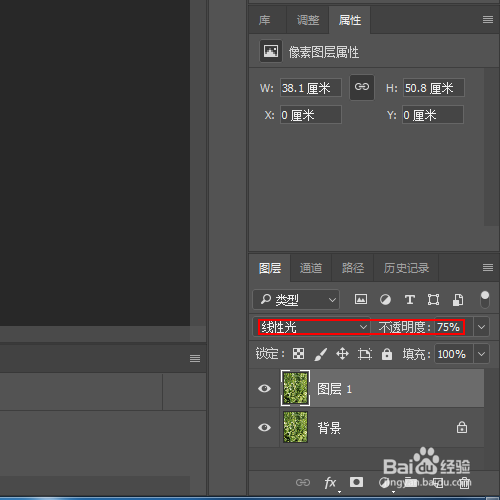
Task: Click the 背景 layer thumbnail
Action: pyautogui.click(x=295, y=427)
